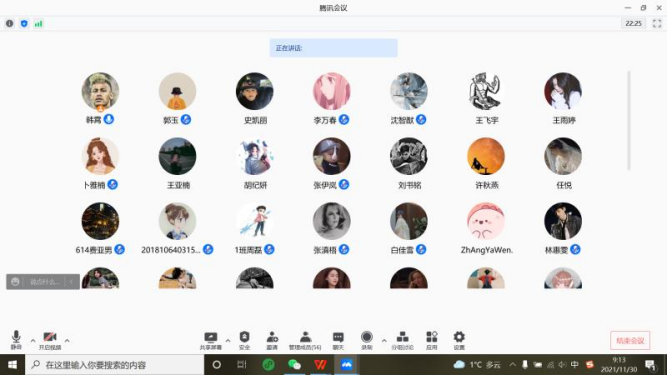The width and height of the screenshot is (667, 375).
Task: Open the Security shield menu
Action: pyautogui.click(x=245, y=341)
